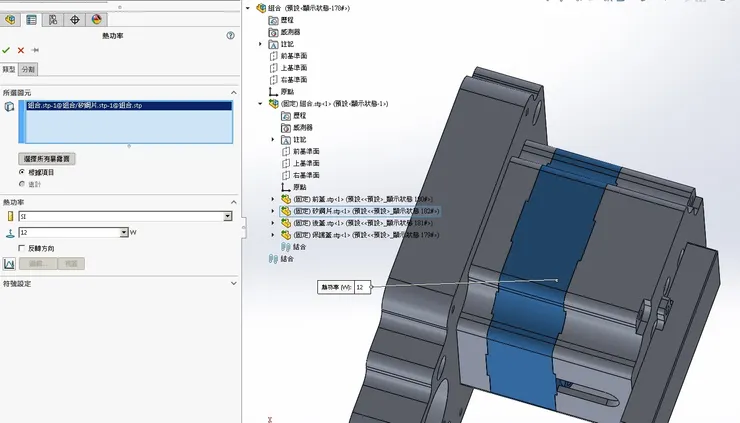Expand the 保護蓋.stp<1> node arrow

[x=272, y=235]
